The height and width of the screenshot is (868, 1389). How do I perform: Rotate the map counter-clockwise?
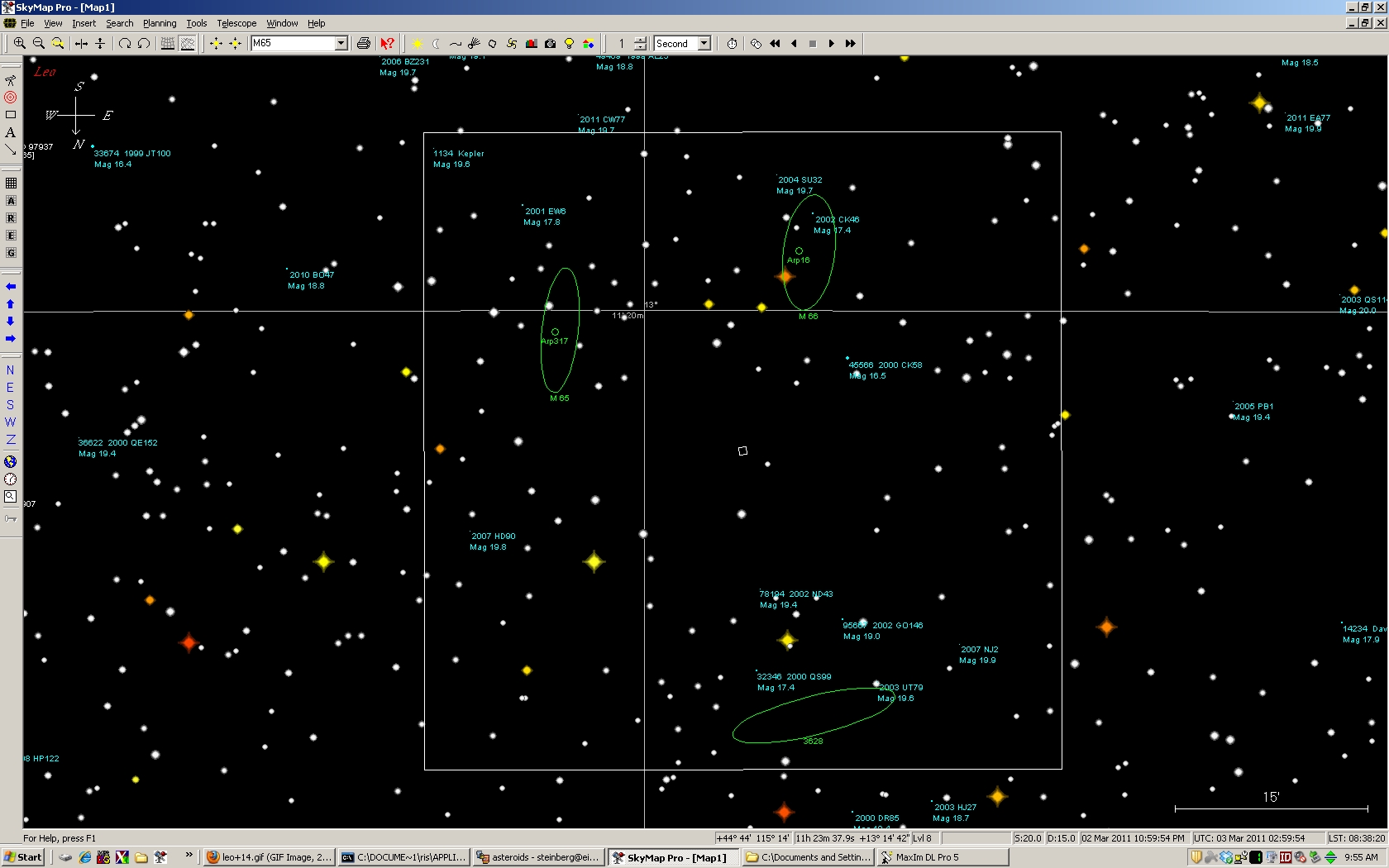click(x=144, y=43)
